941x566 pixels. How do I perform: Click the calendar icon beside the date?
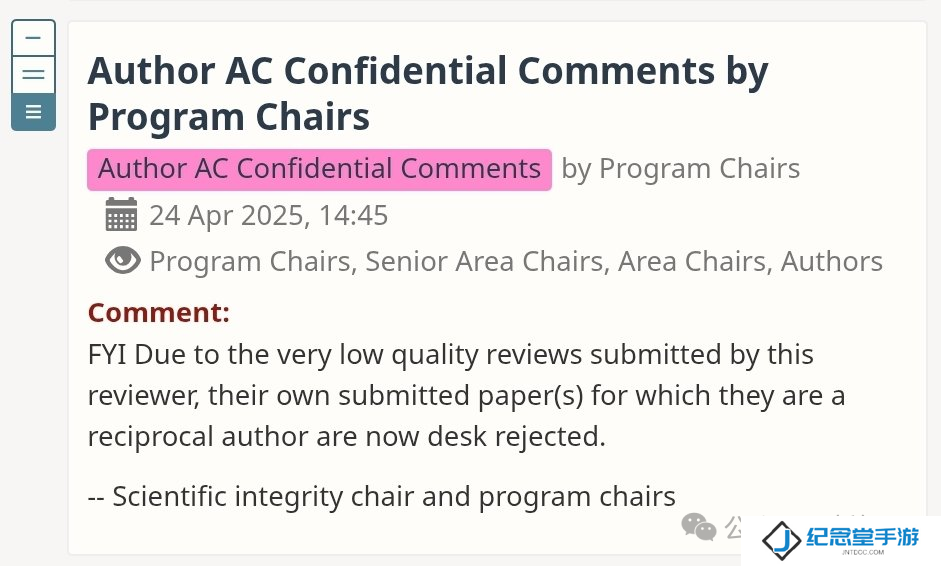[x=121, y=214]
